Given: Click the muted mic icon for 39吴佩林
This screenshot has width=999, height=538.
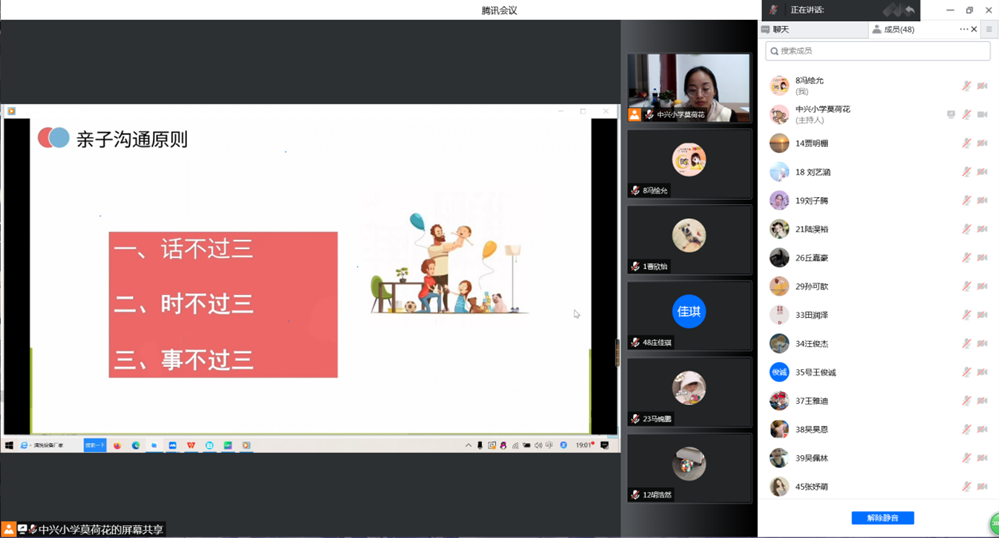Looking at the screenshot, I should pos(967,458).
